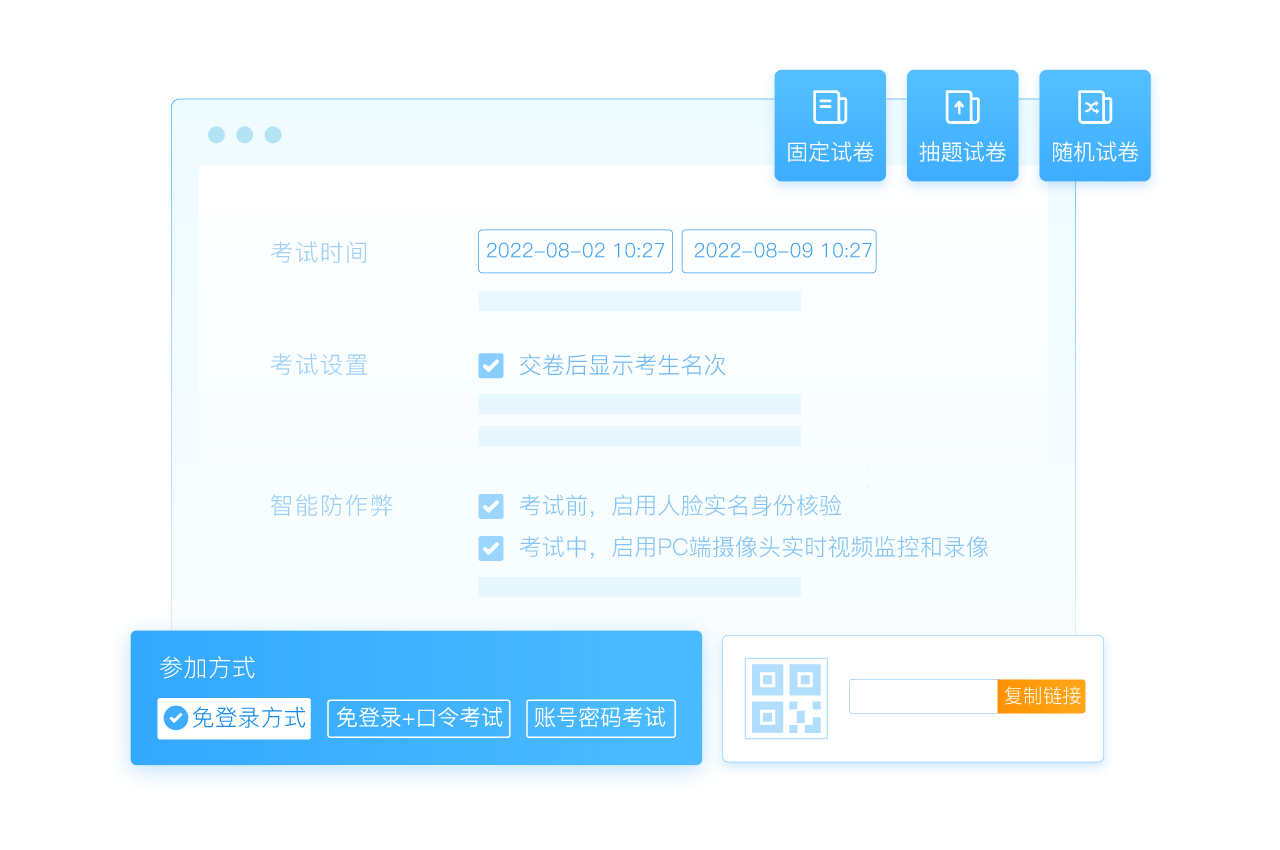Click the 考试时间 label
This screenshot has width=1280, height=850.
[x=319, y=253]
